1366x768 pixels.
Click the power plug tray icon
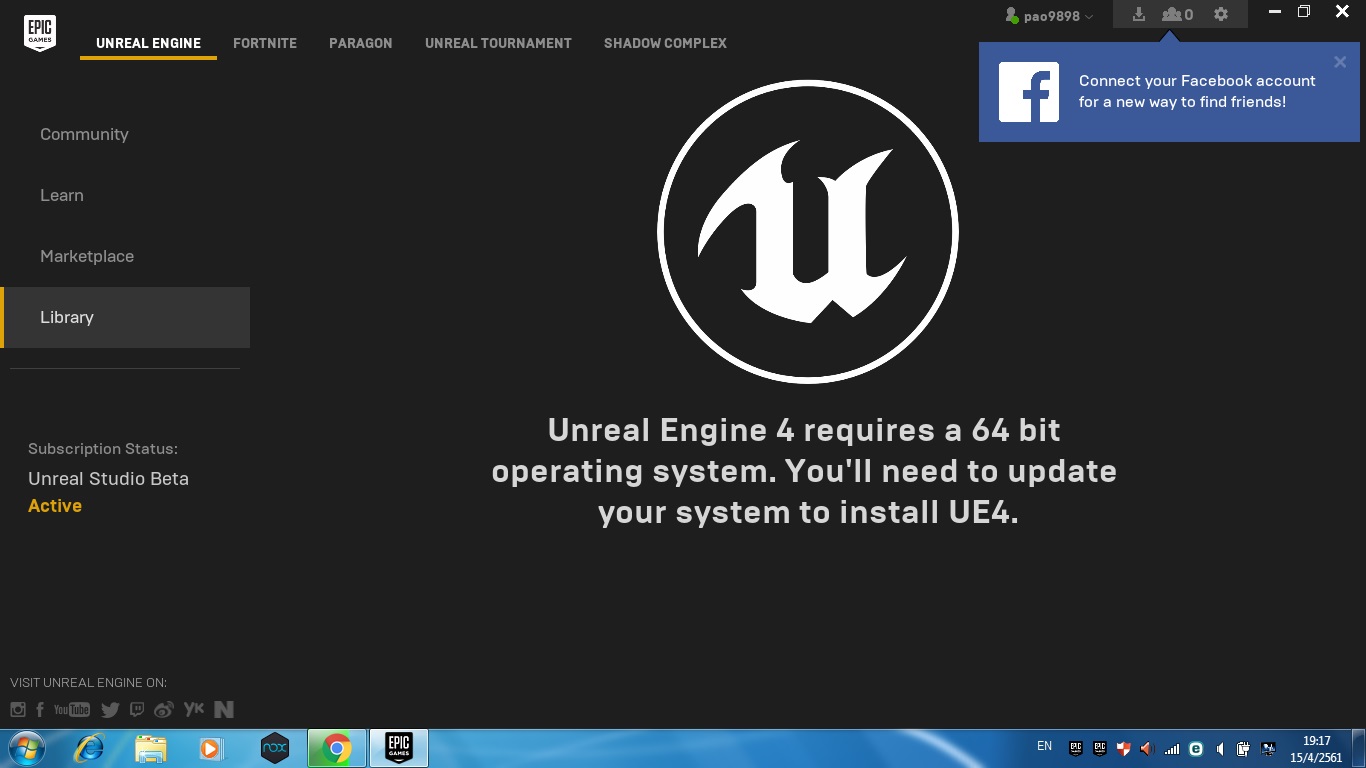coord(1244,749)
